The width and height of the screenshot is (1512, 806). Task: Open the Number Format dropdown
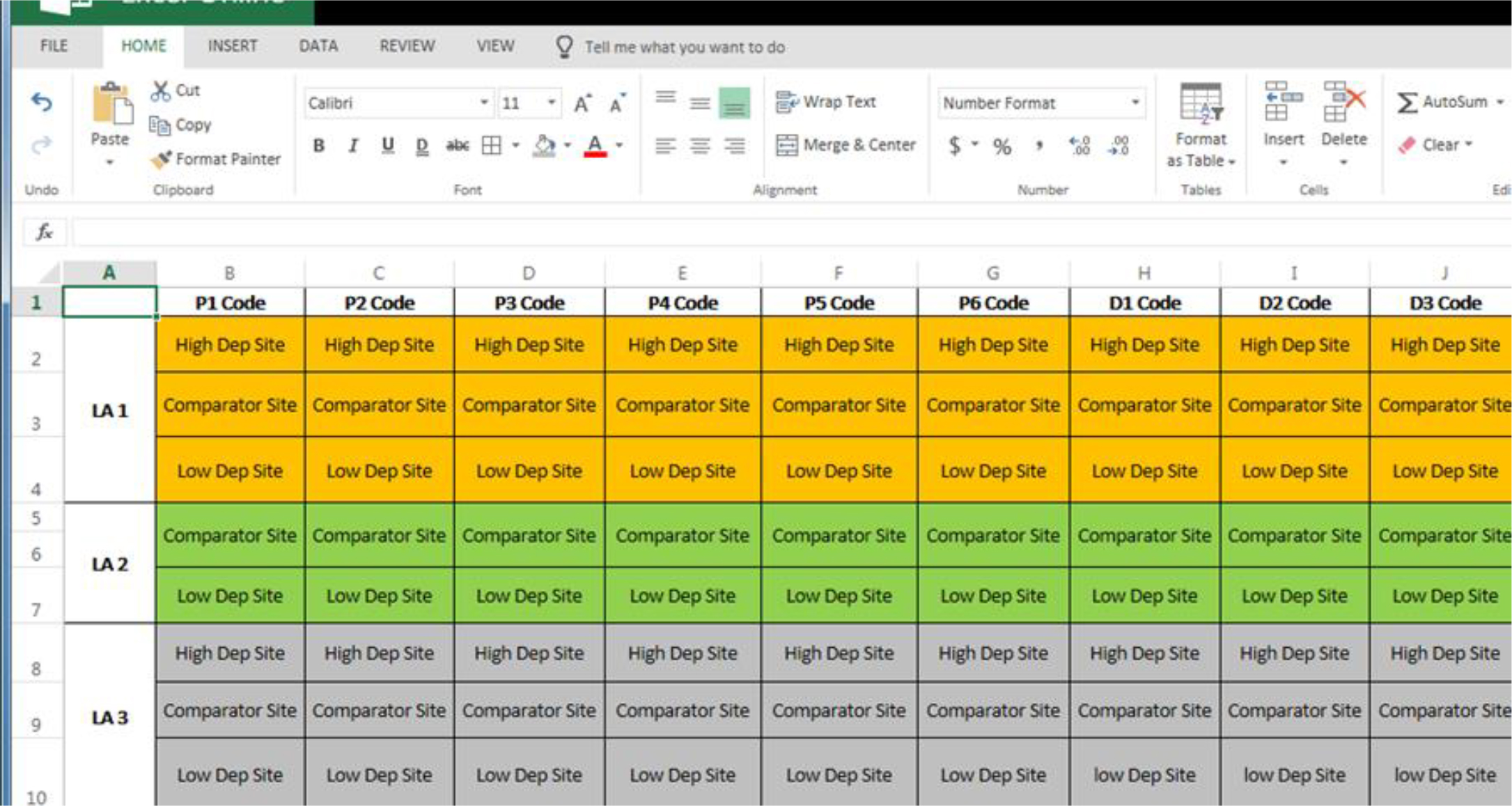point(1135,103)
